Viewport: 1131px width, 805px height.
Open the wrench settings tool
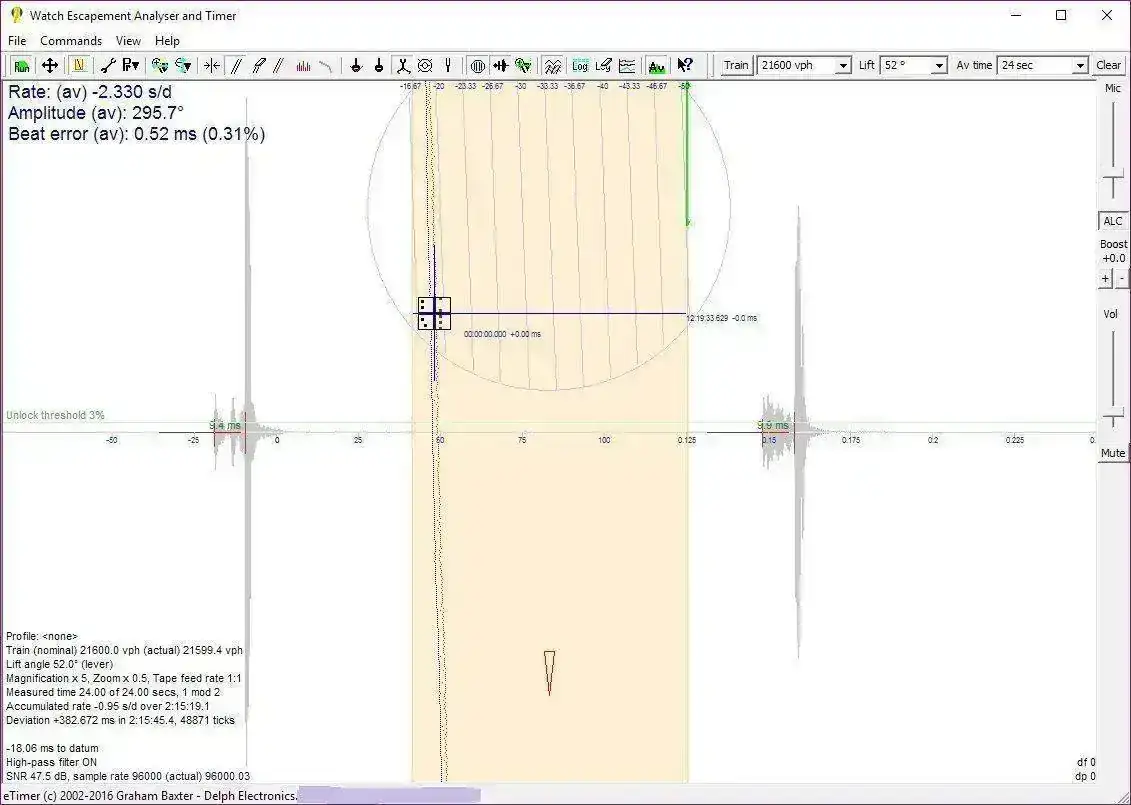pyautogui.click(x=108, y=65)
